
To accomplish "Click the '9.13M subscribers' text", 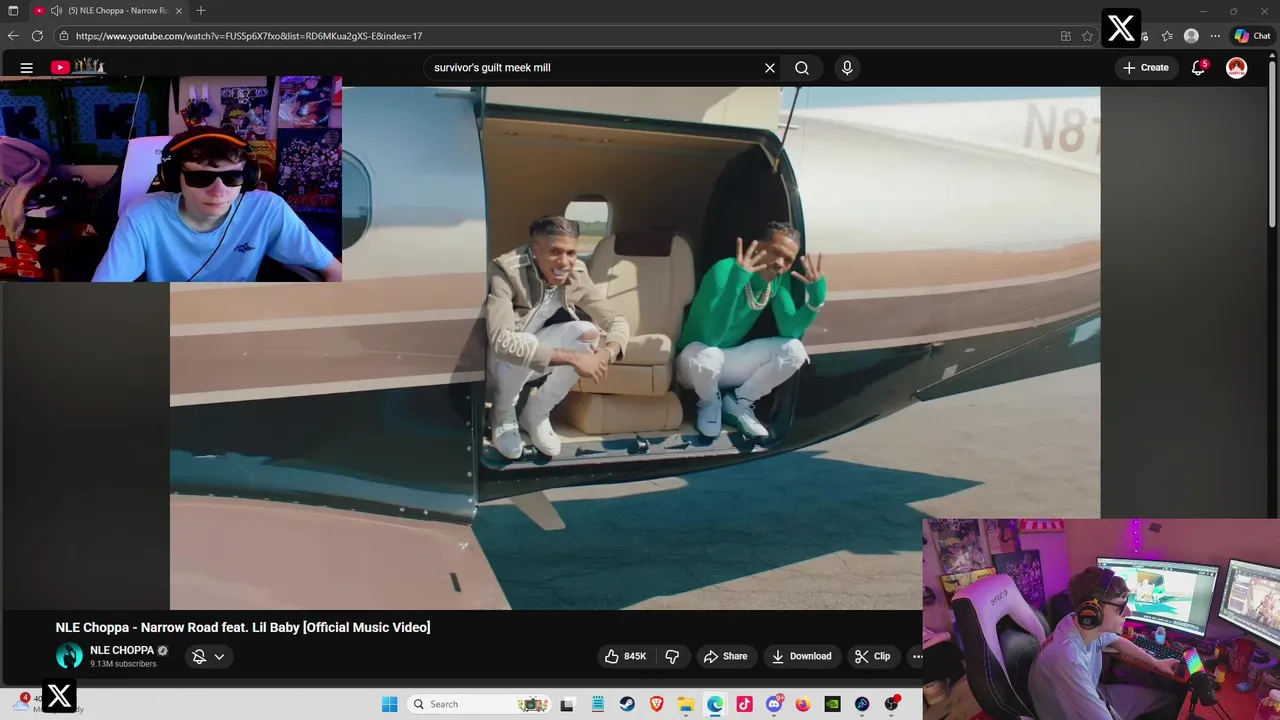I will pyautogui.click(x=123, y=664).
